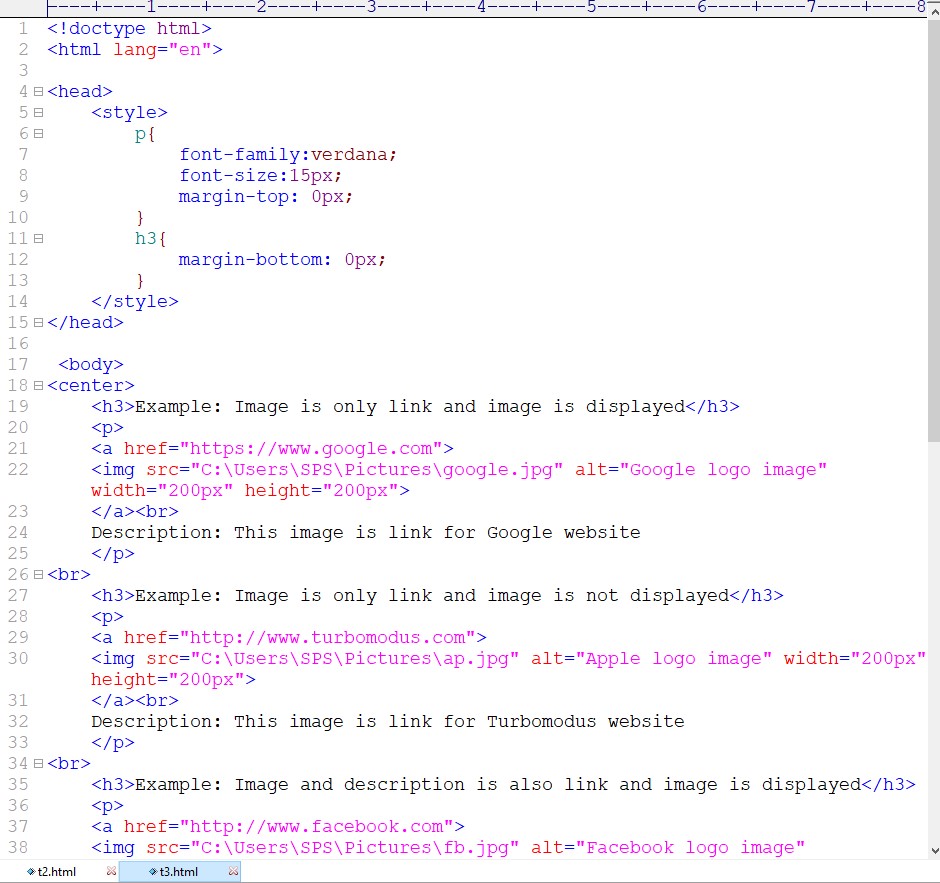The width and height of the screenshot is (940, 883).
Task: Click the fb.jpg image source path
Action: coord(355,848)
